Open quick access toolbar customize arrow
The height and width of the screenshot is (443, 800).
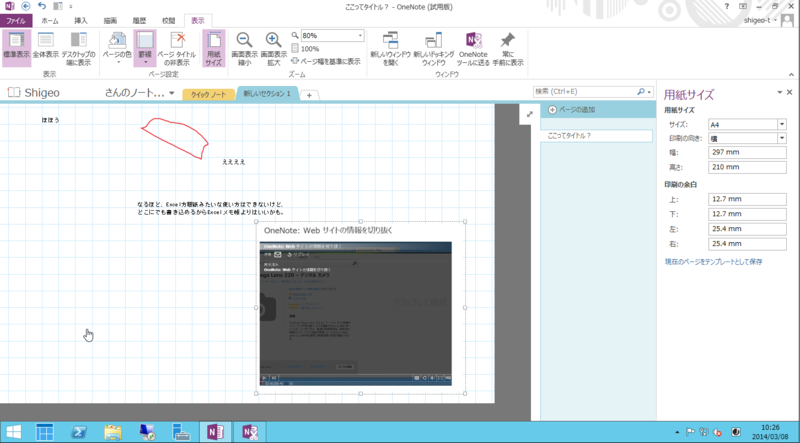71,7
